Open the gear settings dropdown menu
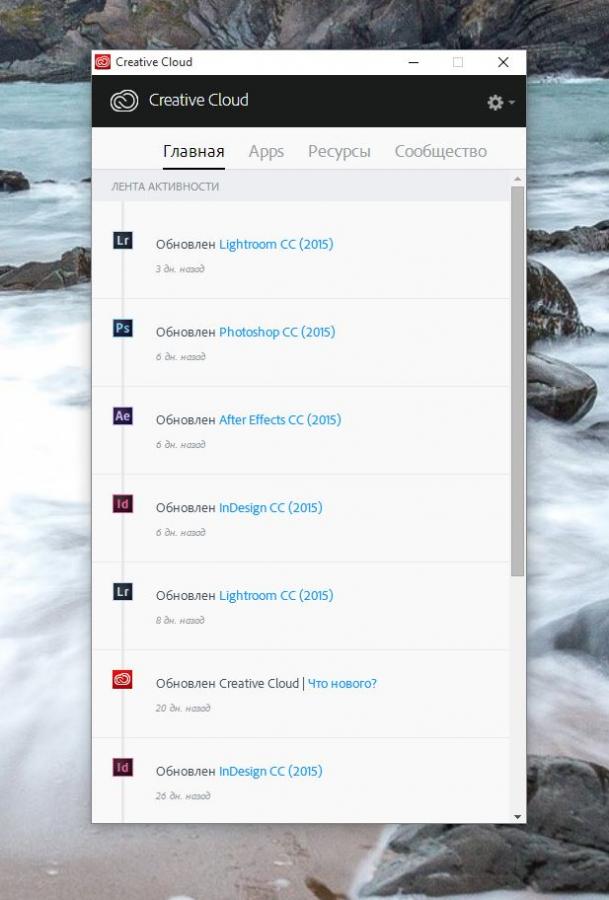Image resolution: width=609 pixels, height=900 pixels. click(x=501, y=102)
